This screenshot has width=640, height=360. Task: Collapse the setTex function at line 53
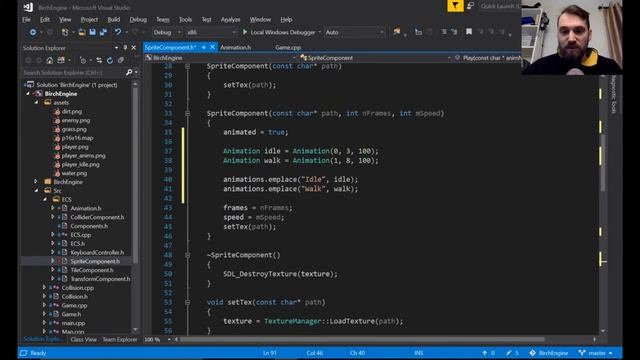coord(187,302)
